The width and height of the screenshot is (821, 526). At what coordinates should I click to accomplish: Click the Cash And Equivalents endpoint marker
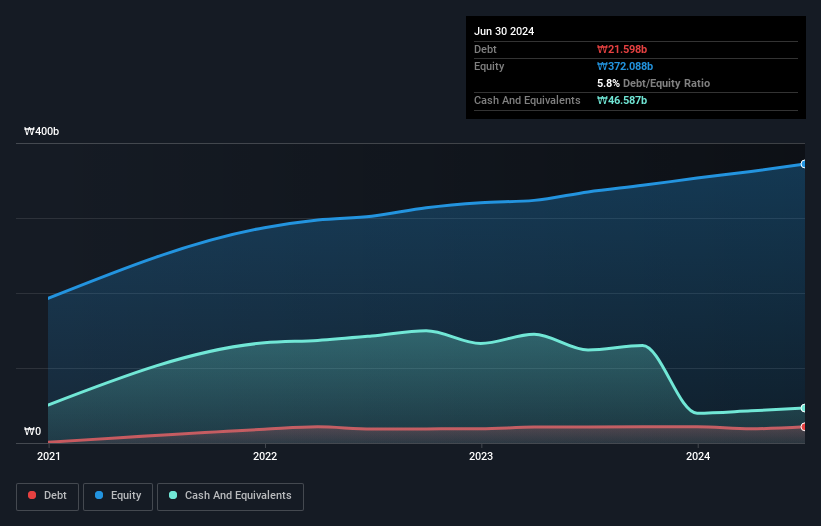[x=804, y=408]
